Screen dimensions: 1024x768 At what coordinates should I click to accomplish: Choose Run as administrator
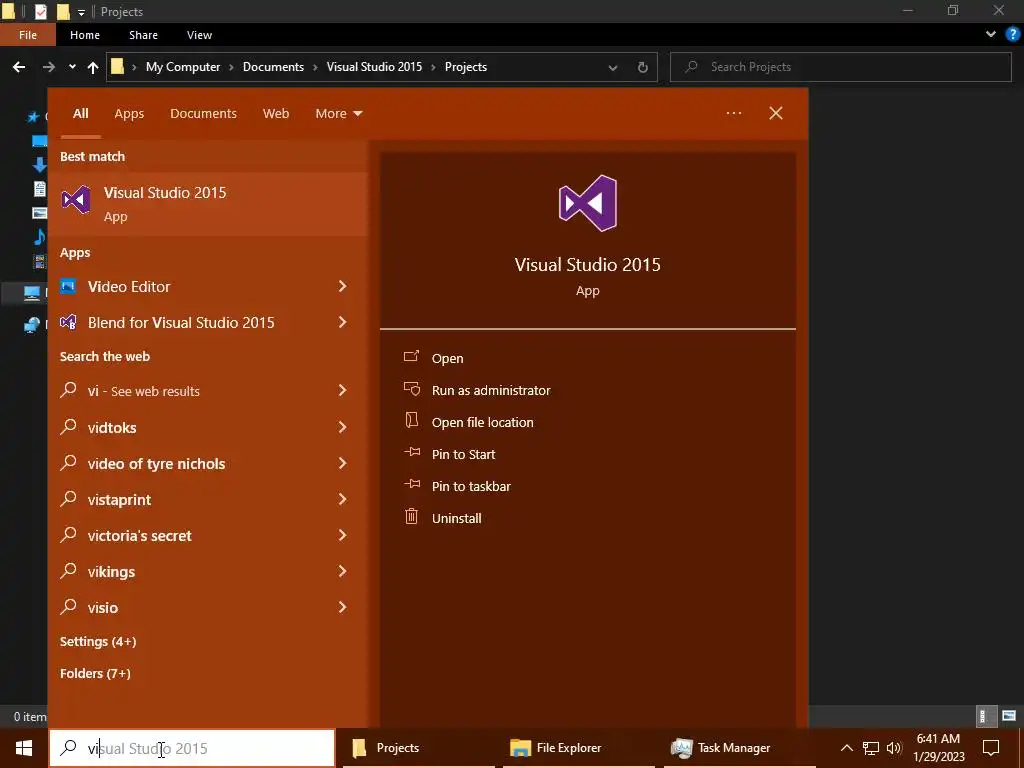(491, 390)
